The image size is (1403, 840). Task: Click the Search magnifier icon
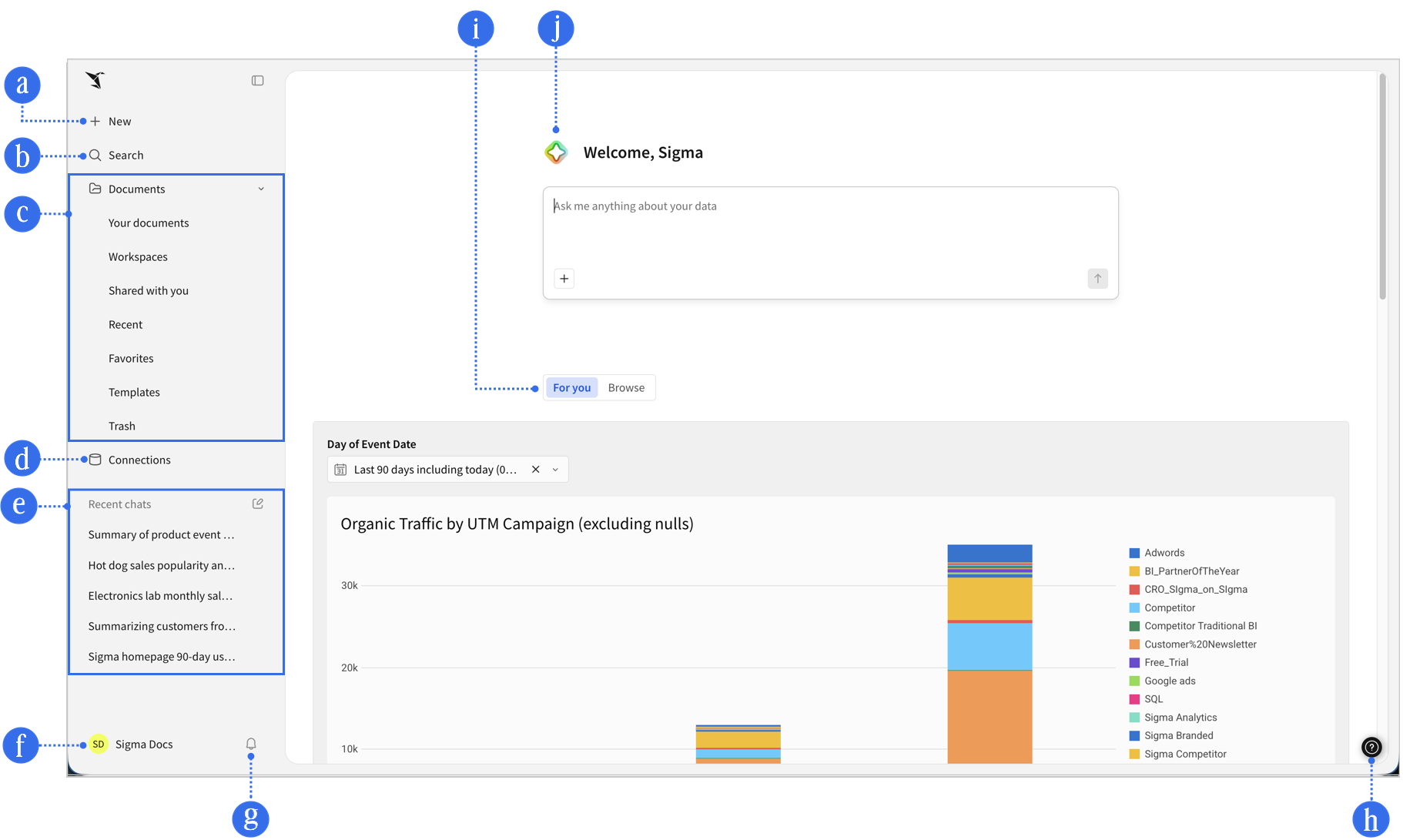(x=95, y=156)
